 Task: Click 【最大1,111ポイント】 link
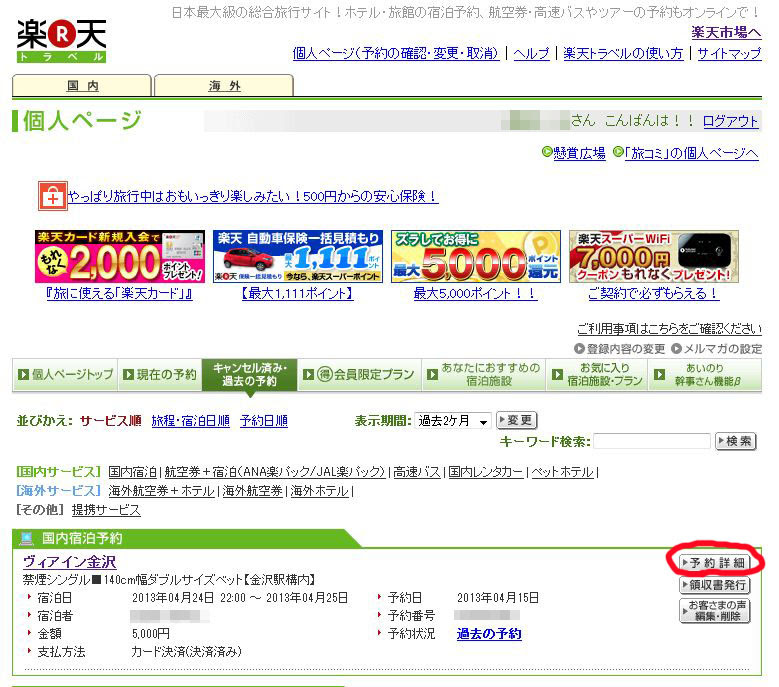point(297,293)
